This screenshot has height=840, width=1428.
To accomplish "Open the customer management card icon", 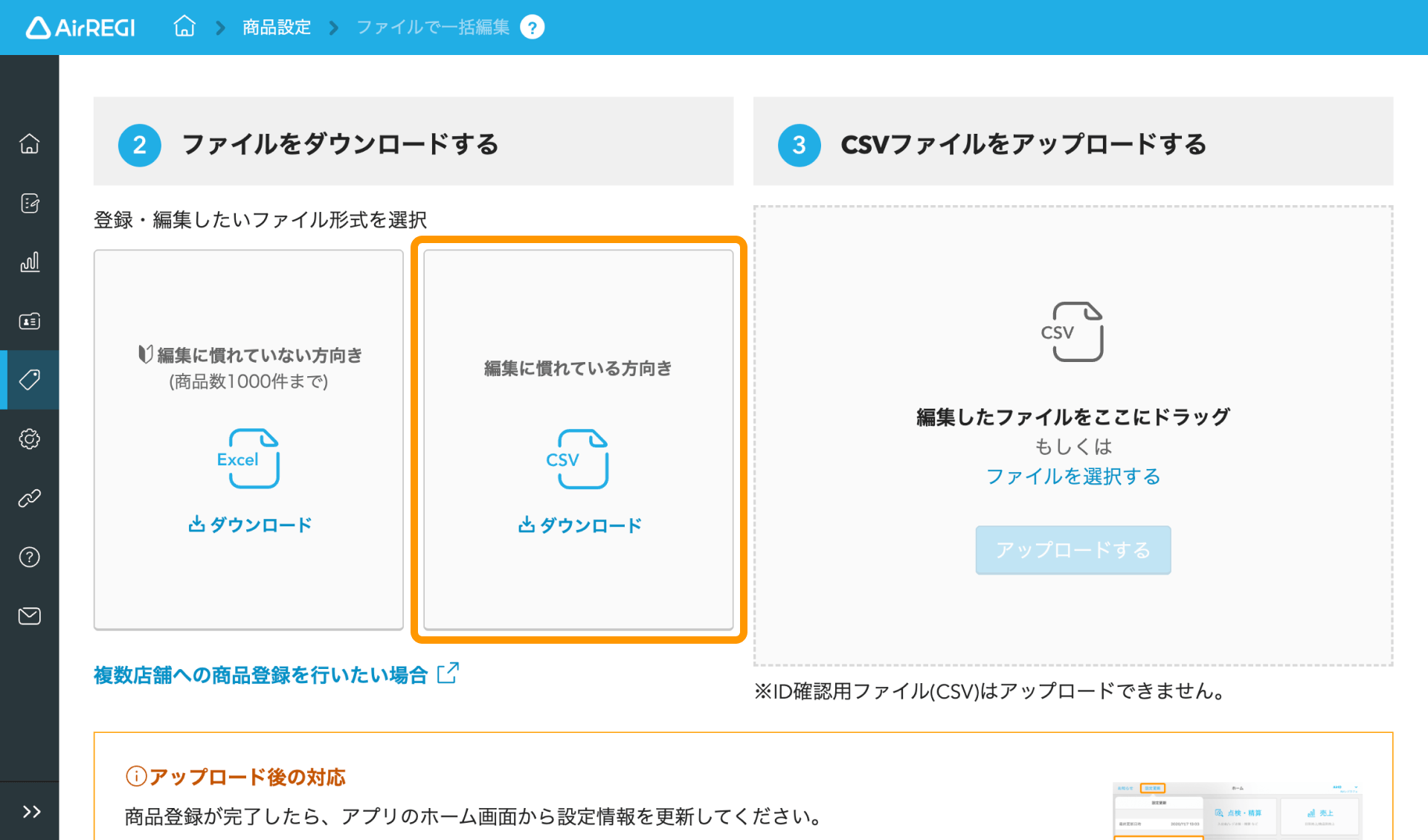I will (30, 321).
